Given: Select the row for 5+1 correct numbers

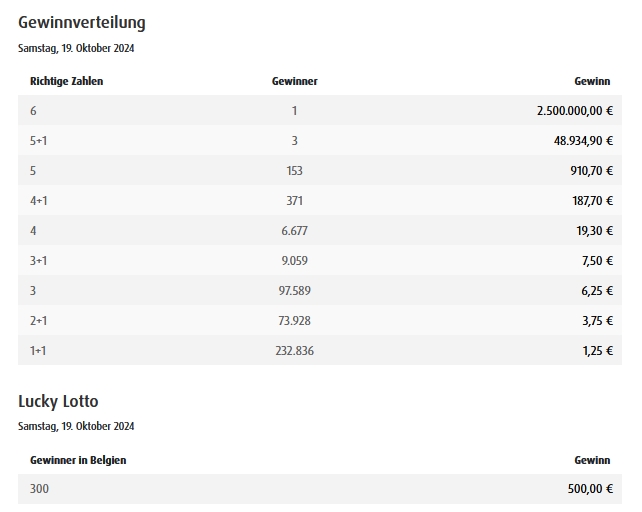Looking at the screenshot, I should (x=320, y=140).
